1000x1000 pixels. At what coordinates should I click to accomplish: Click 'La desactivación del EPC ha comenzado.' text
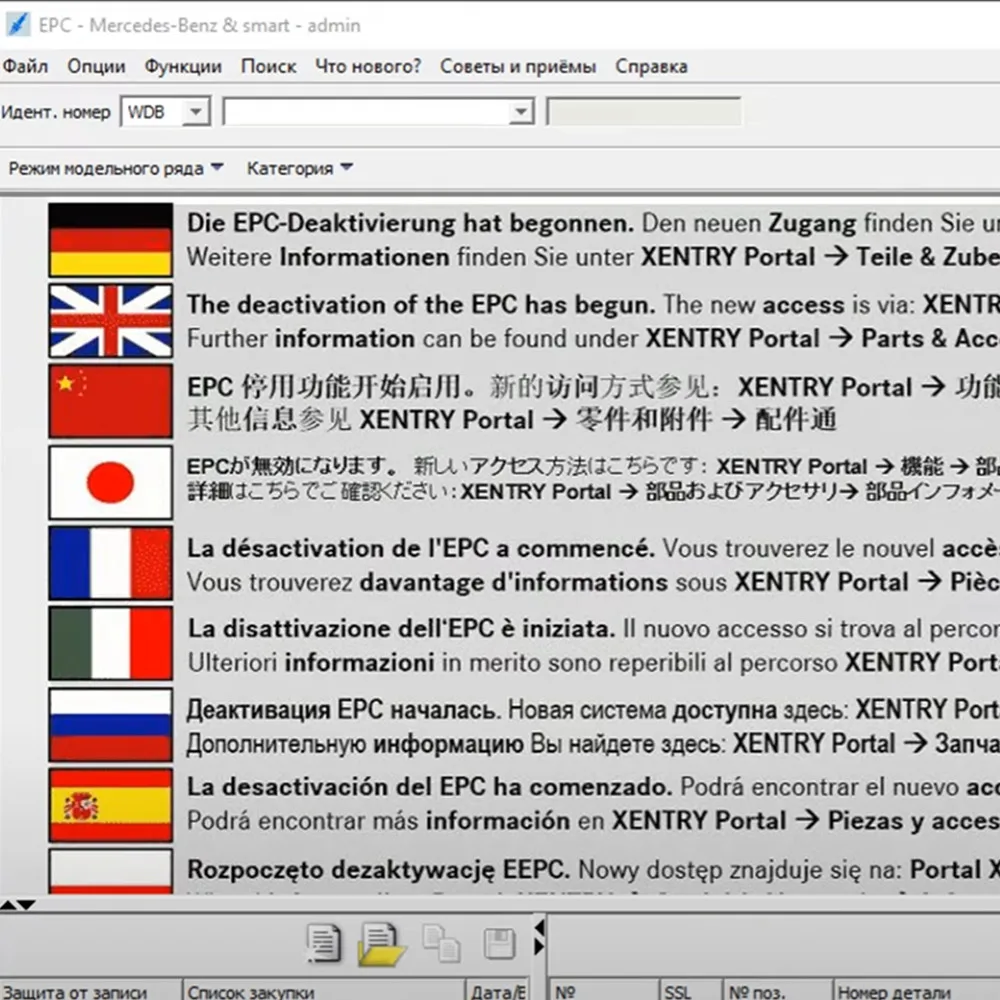coord(430,787)
